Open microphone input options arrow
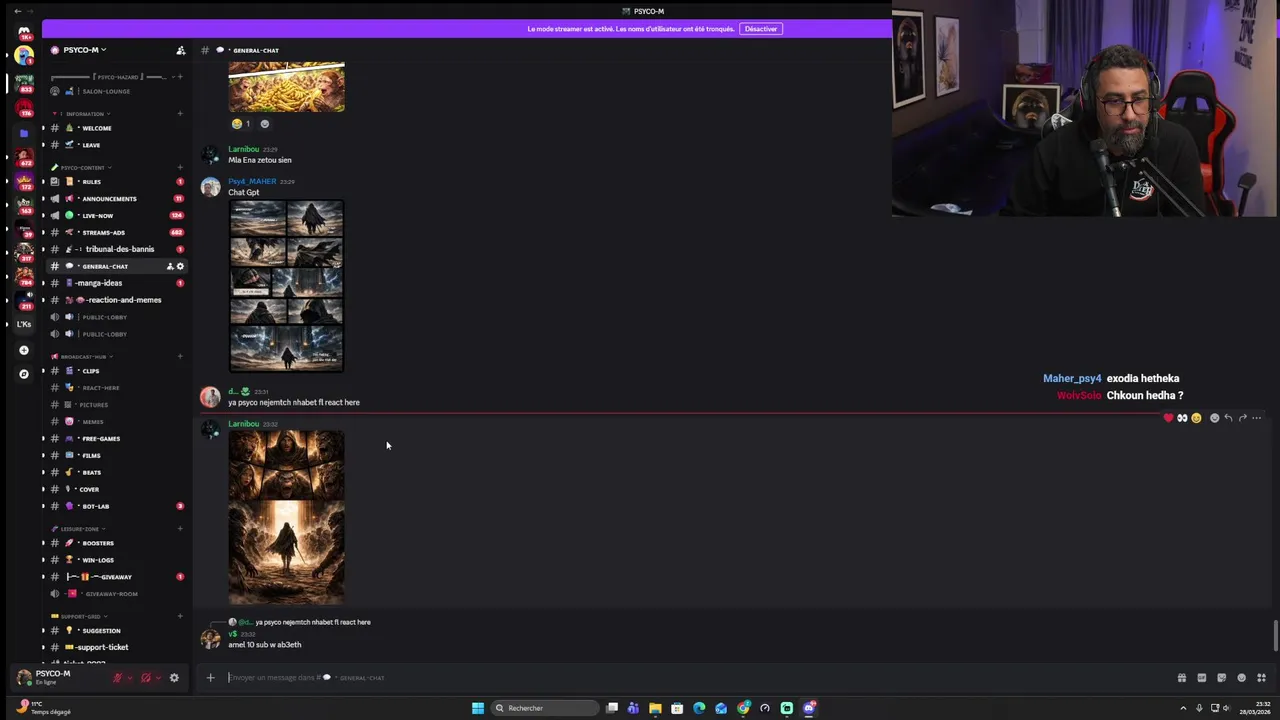Screen dimensions: 1280x720 click(x=130, y=677)
